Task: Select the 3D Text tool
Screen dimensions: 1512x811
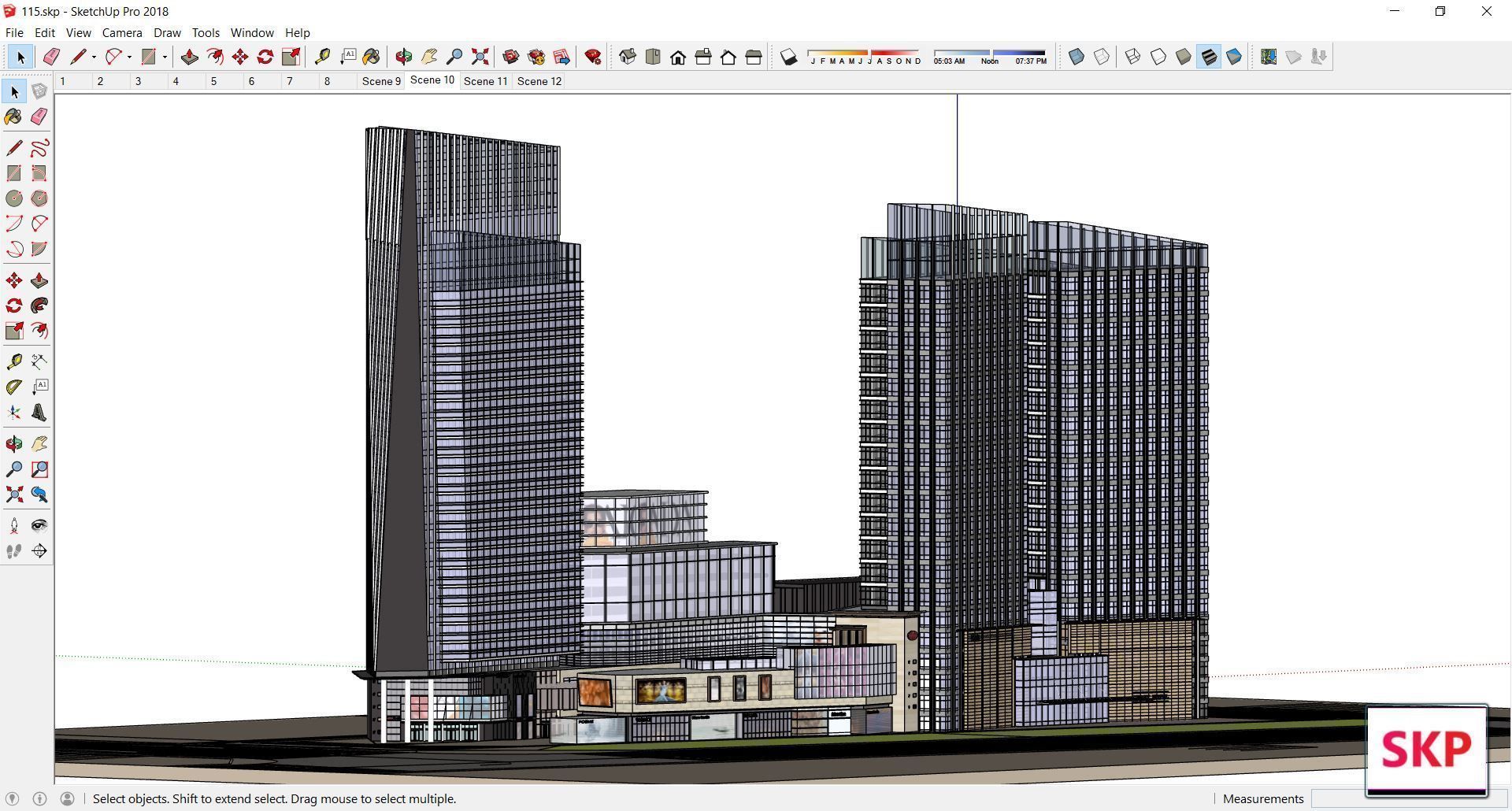Action: [x=39, y=413]
